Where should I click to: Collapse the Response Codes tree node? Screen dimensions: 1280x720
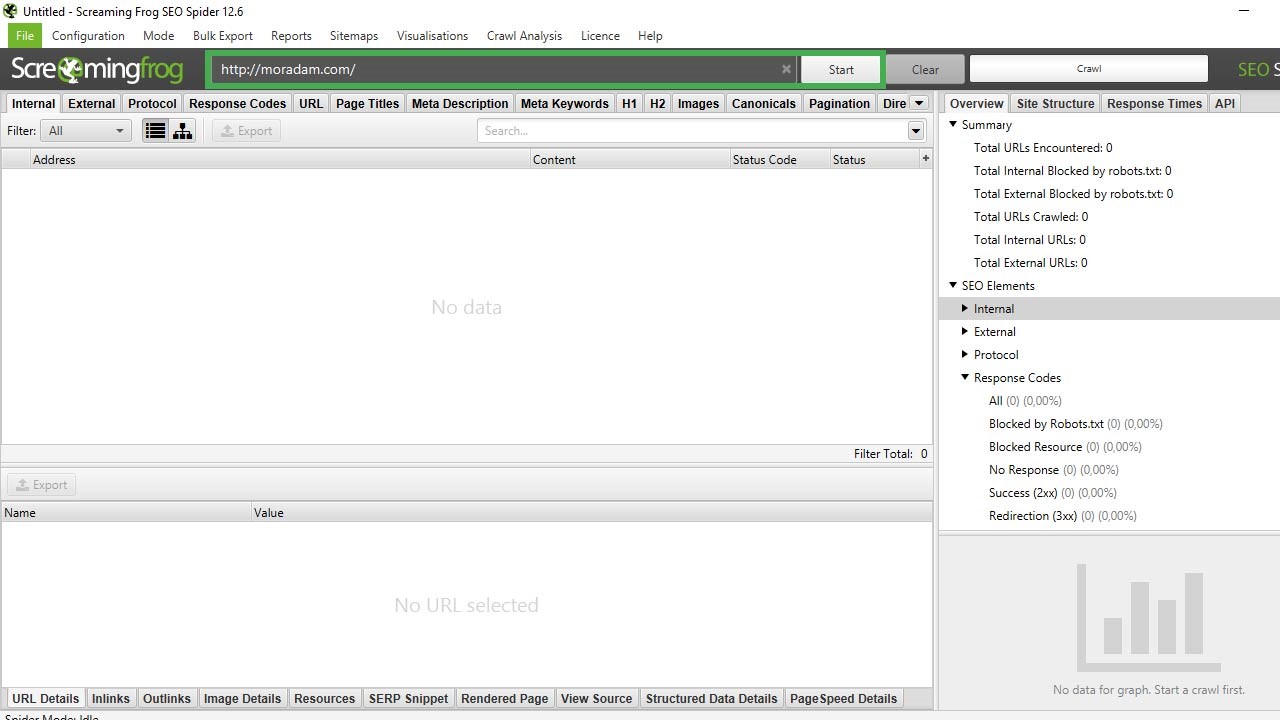pyautogui.click(x=965, y=377)
